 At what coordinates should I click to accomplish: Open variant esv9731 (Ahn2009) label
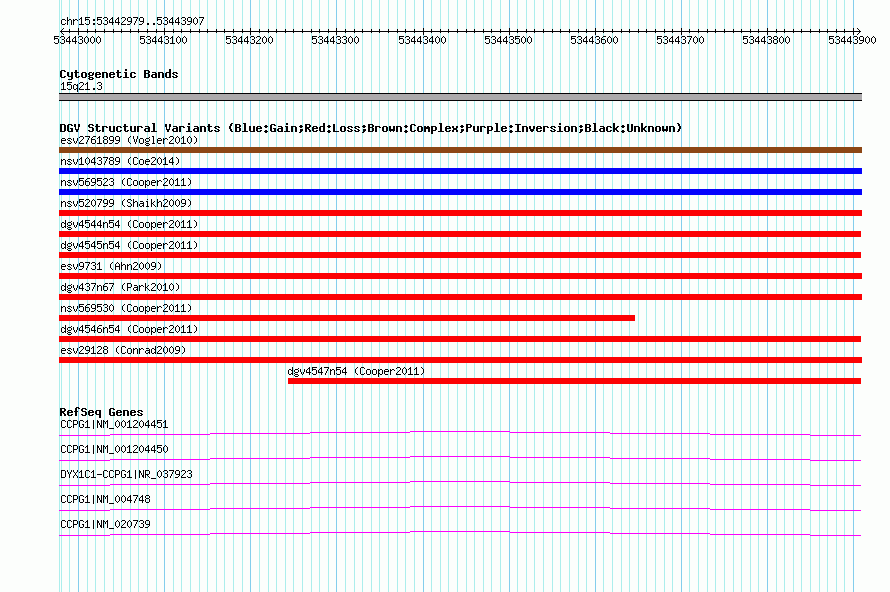(x=111, y=266)
